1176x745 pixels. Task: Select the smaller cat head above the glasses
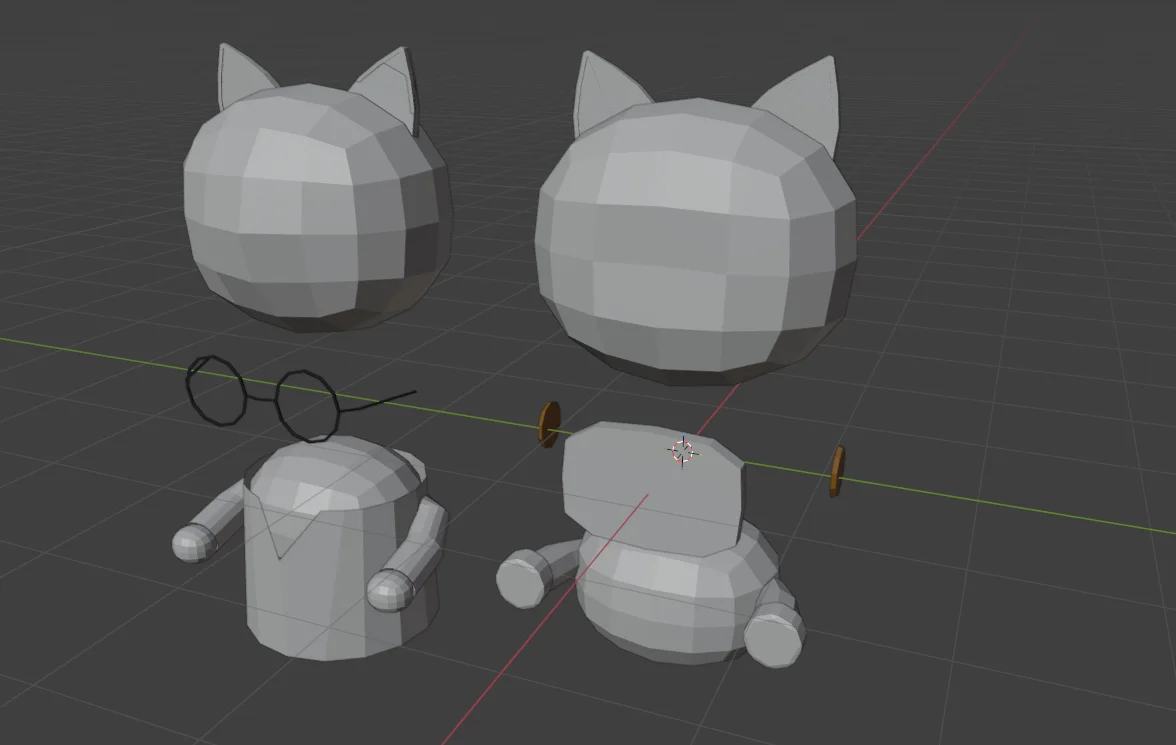(x=317, y=206)
